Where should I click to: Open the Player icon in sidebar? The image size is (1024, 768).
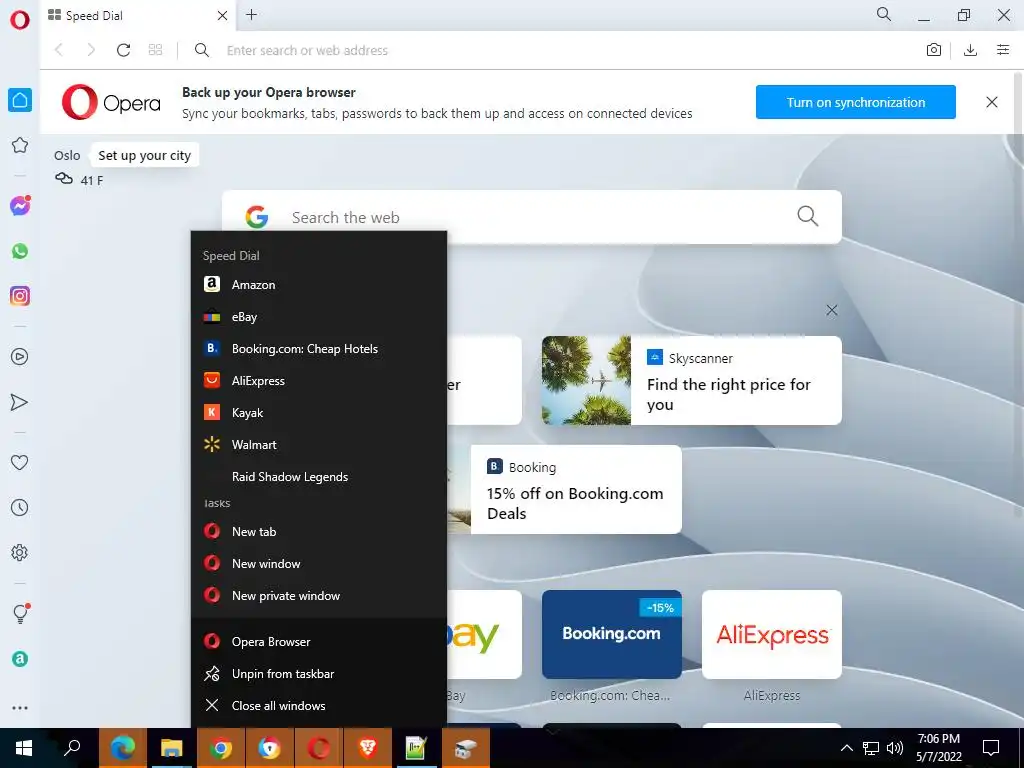point(20,357)
